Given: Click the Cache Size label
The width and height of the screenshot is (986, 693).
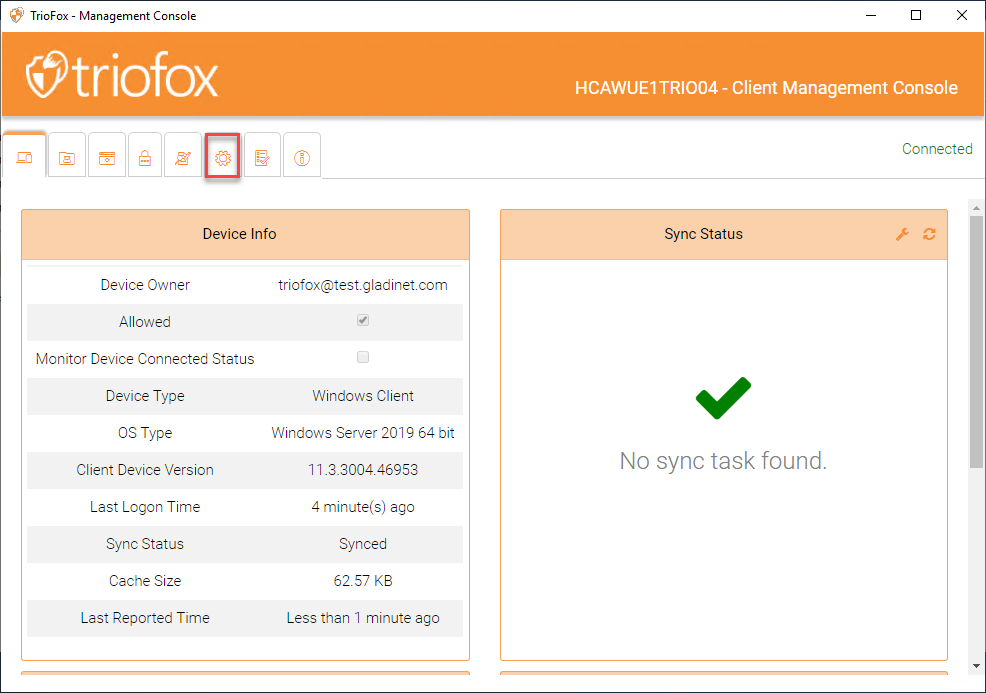Looking at the screenshot, I should coord(145,580).
